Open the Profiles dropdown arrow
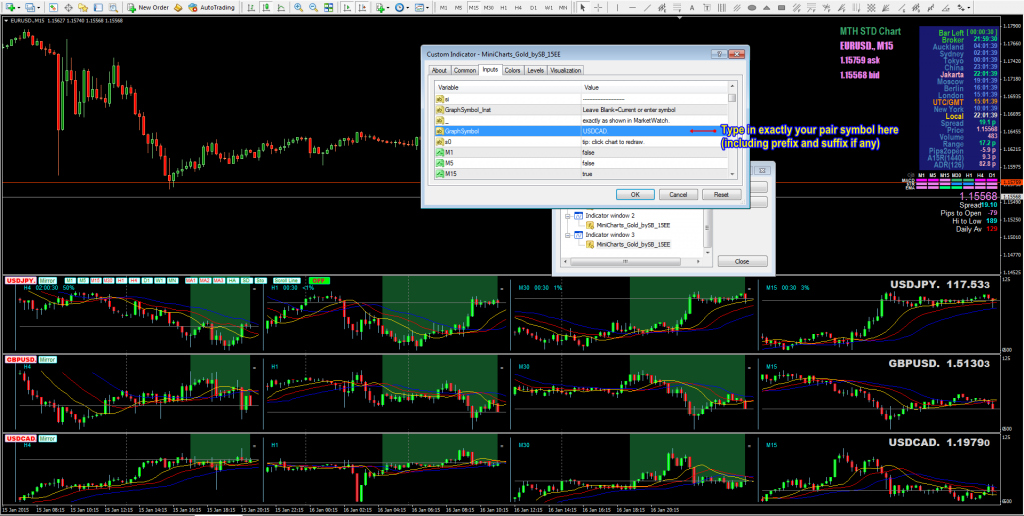Viewport: 1024px width, 516px height. click(39, 8)
